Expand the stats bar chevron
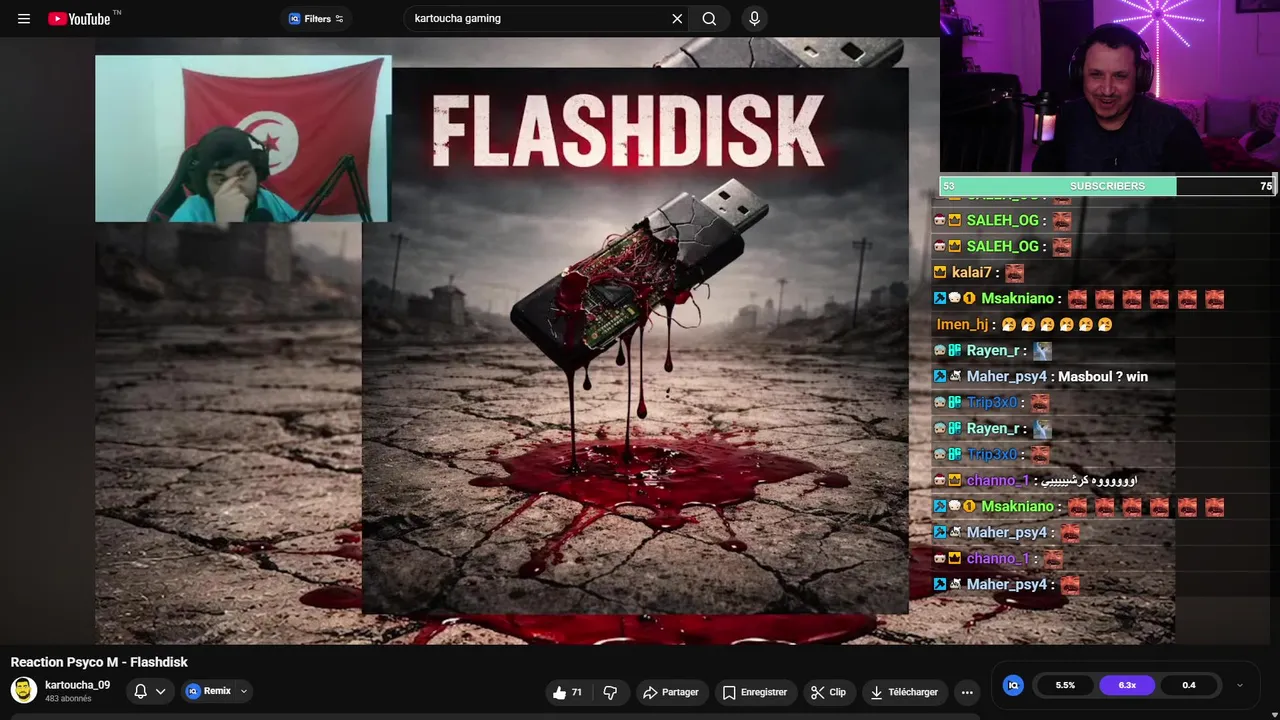The height and width of the screenshot is (720, 1280). coord(1240,685)
